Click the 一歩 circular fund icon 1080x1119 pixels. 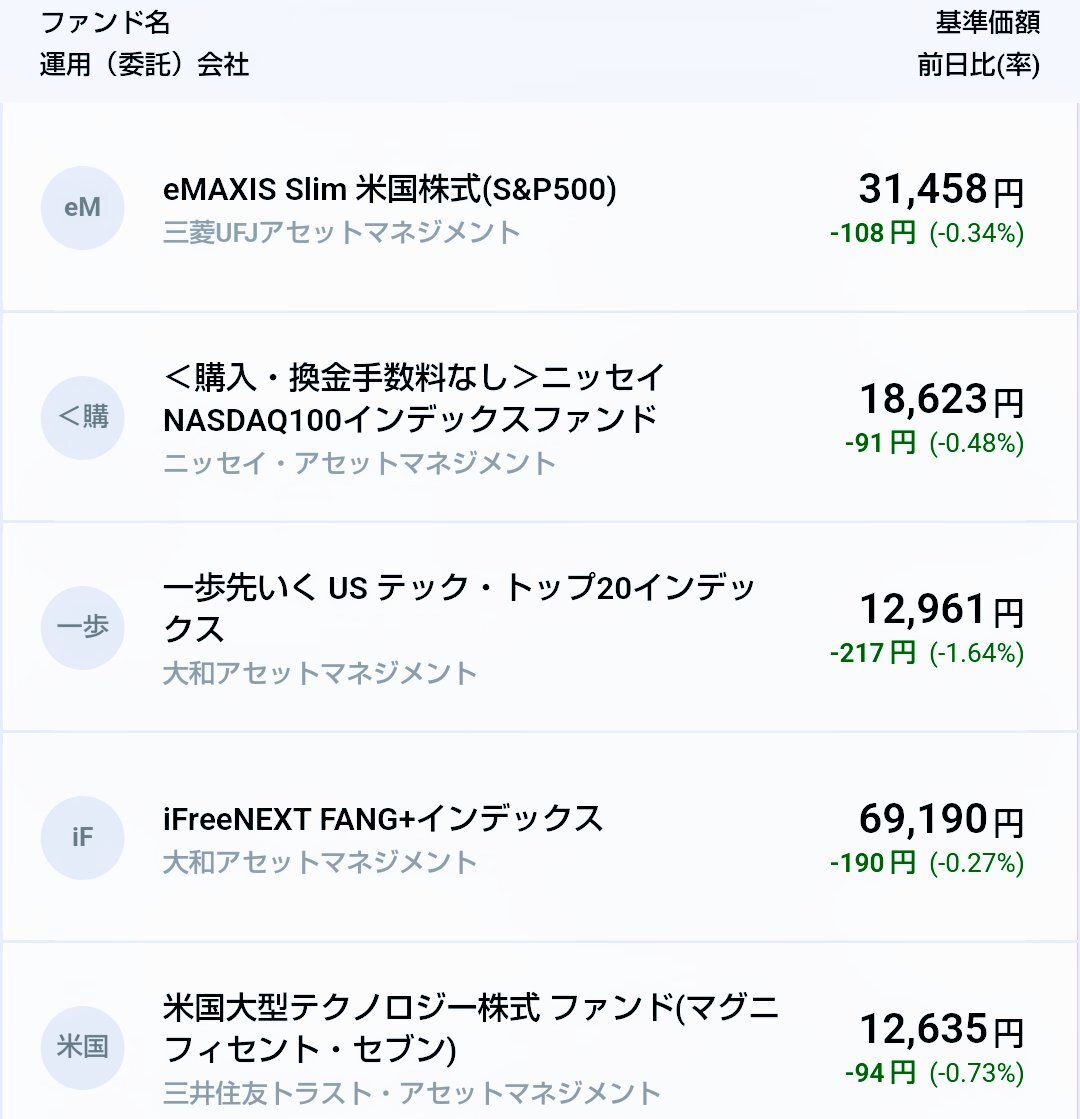tap(82, 627)
